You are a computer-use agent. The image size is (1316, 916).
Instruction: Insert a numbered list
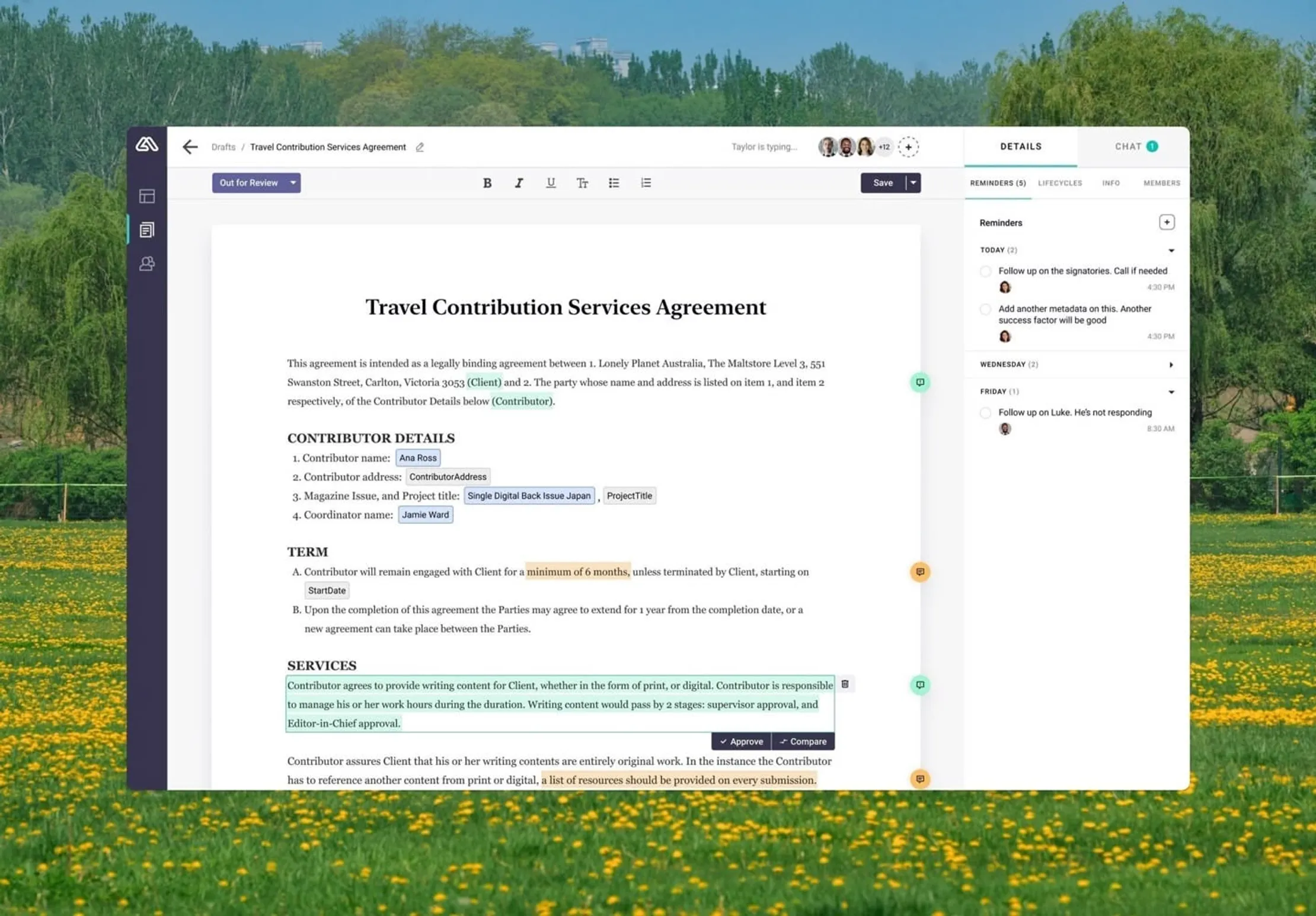pyautogui.click(x=646, y=183)
